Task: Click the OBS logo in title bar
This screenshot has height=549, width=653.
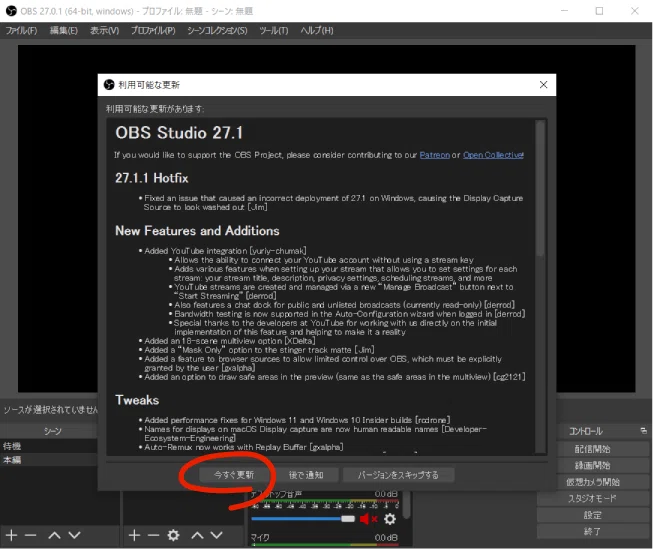Action: [x=11, y=11]
